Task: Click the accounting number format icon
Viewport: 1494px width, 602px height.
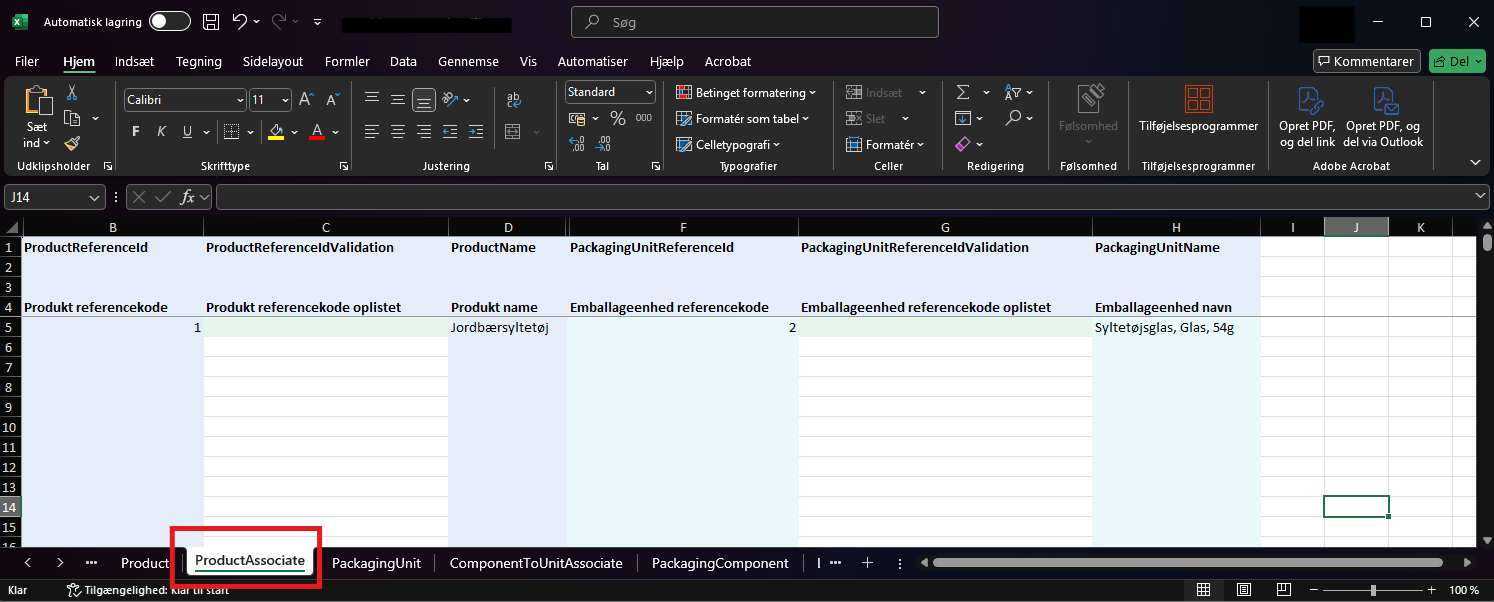Action: click(x=576, y=118)
